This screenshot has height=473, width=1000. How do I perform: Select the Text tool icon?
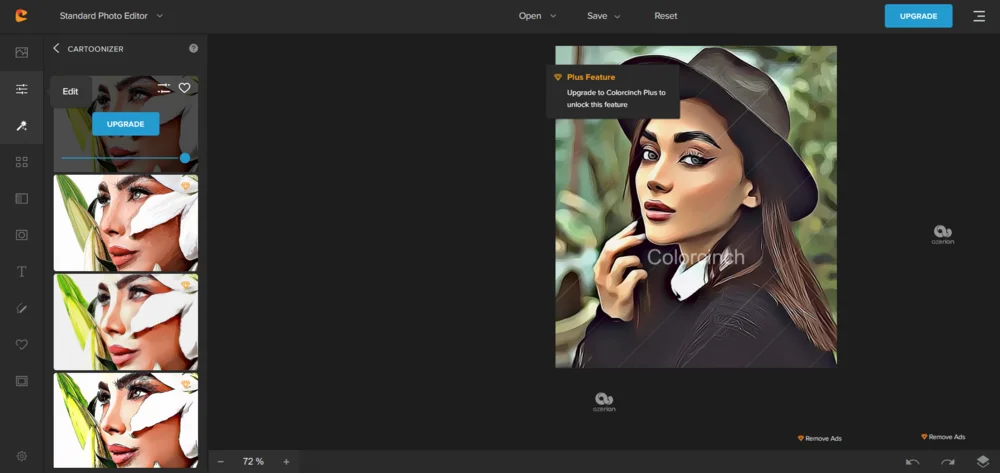(22, 272)
